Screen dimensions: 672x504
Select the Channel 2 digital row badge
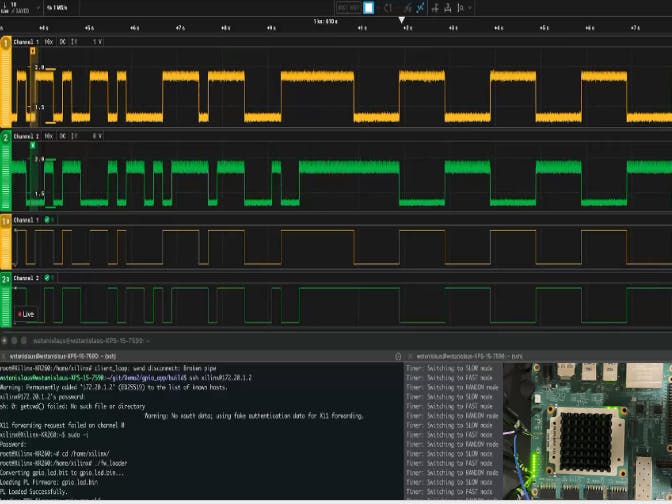coord(5,277)
